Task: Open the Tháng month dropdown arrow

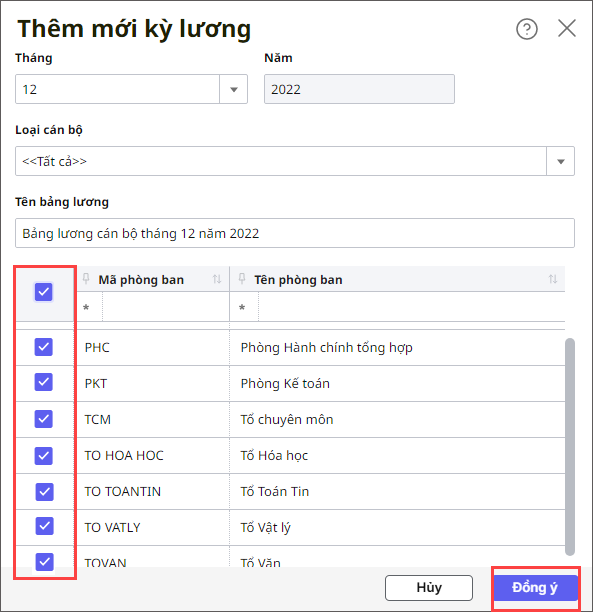Action: click(233, 89)
